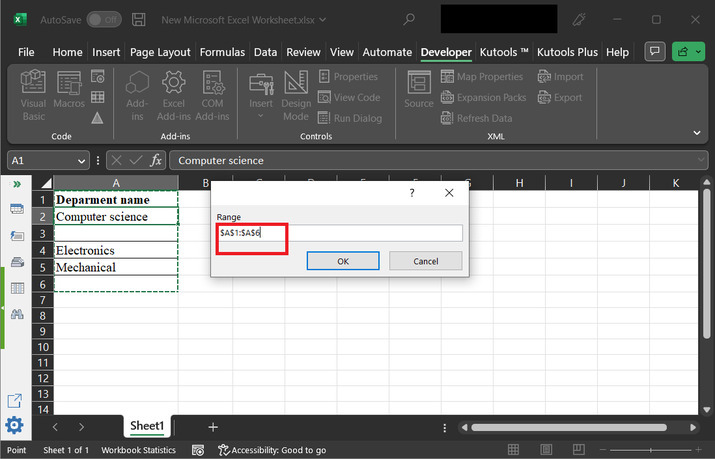Click Map Properties

pyautogui.click(x=482, y=77)
